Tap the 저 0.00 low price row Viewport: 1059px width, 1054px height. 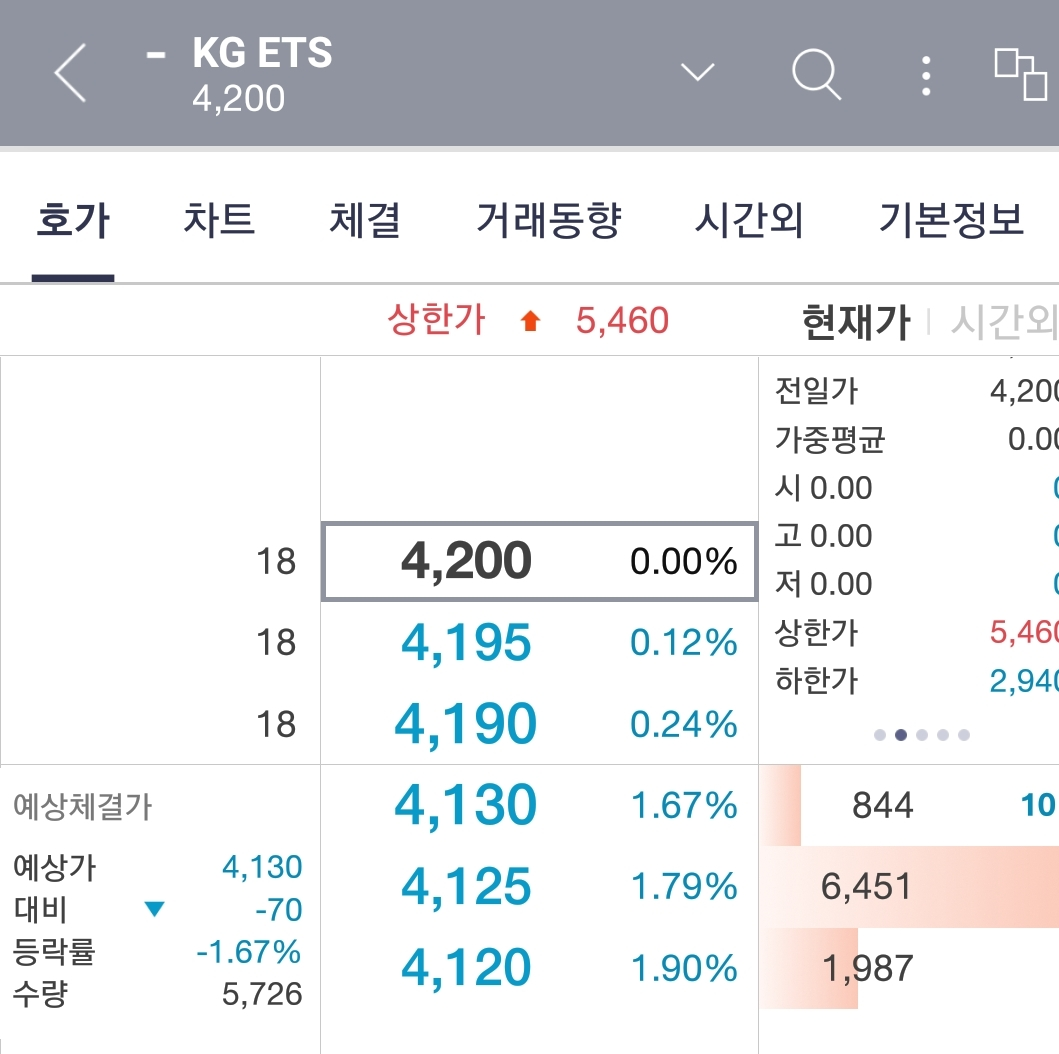pyautogui.click(x=916, y=583)
